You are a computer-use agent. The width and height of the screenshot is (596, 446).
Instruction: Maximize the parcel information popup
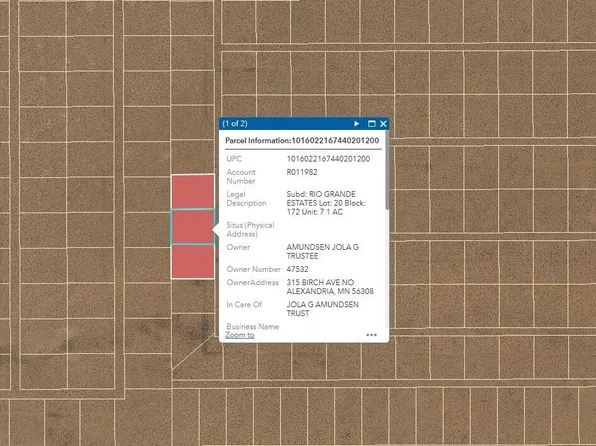click(372, 124)
